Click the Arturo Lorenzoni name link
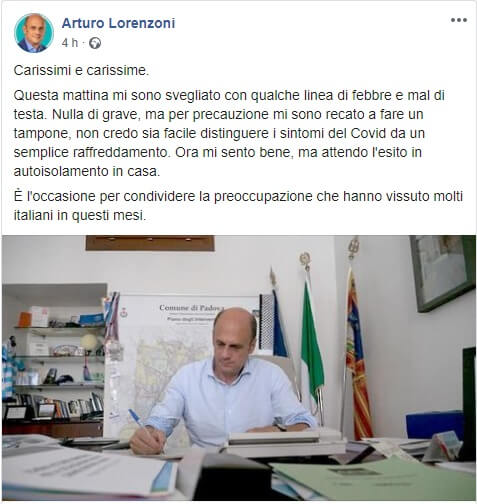 point(118,23)
